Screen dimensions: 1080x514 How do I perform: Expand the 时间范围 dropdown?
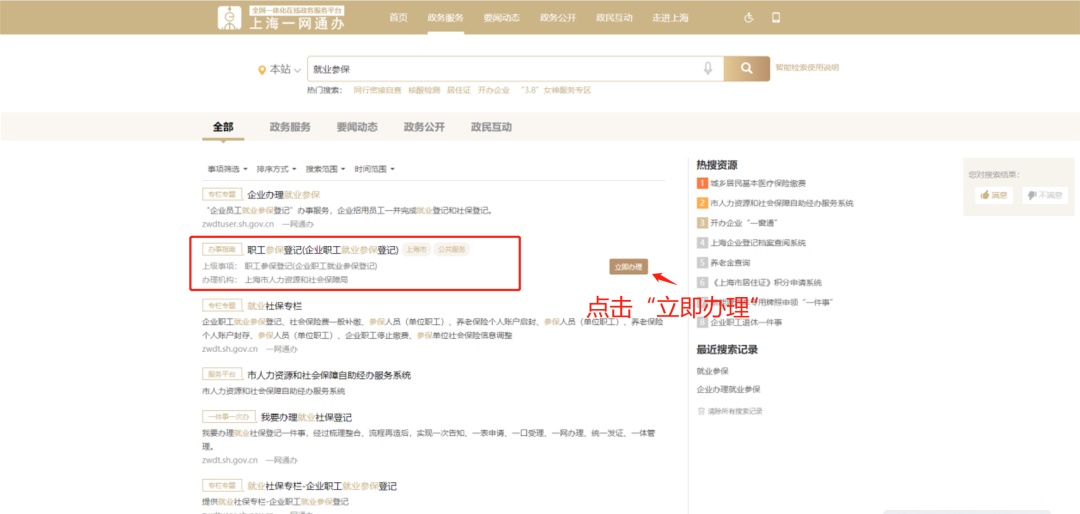pos(374,169)
